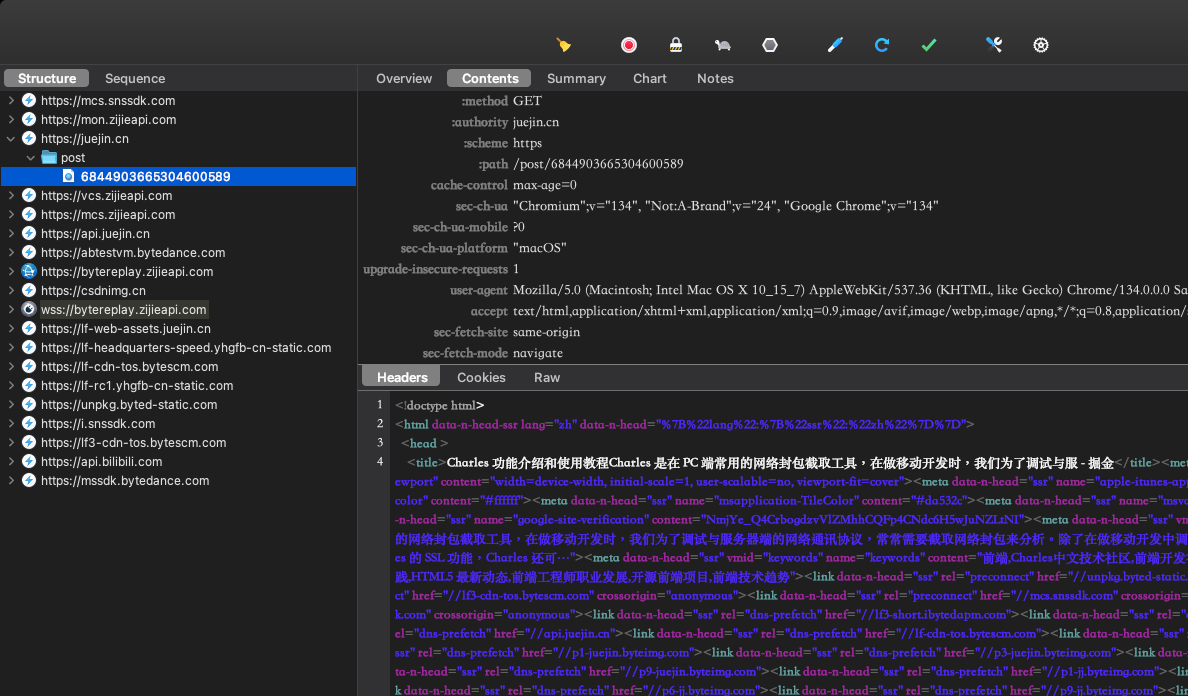Click the globe icon beside https://bytereplay.zijieapi.com
The width and height of the screenshot is (1188, 696).
29,271
